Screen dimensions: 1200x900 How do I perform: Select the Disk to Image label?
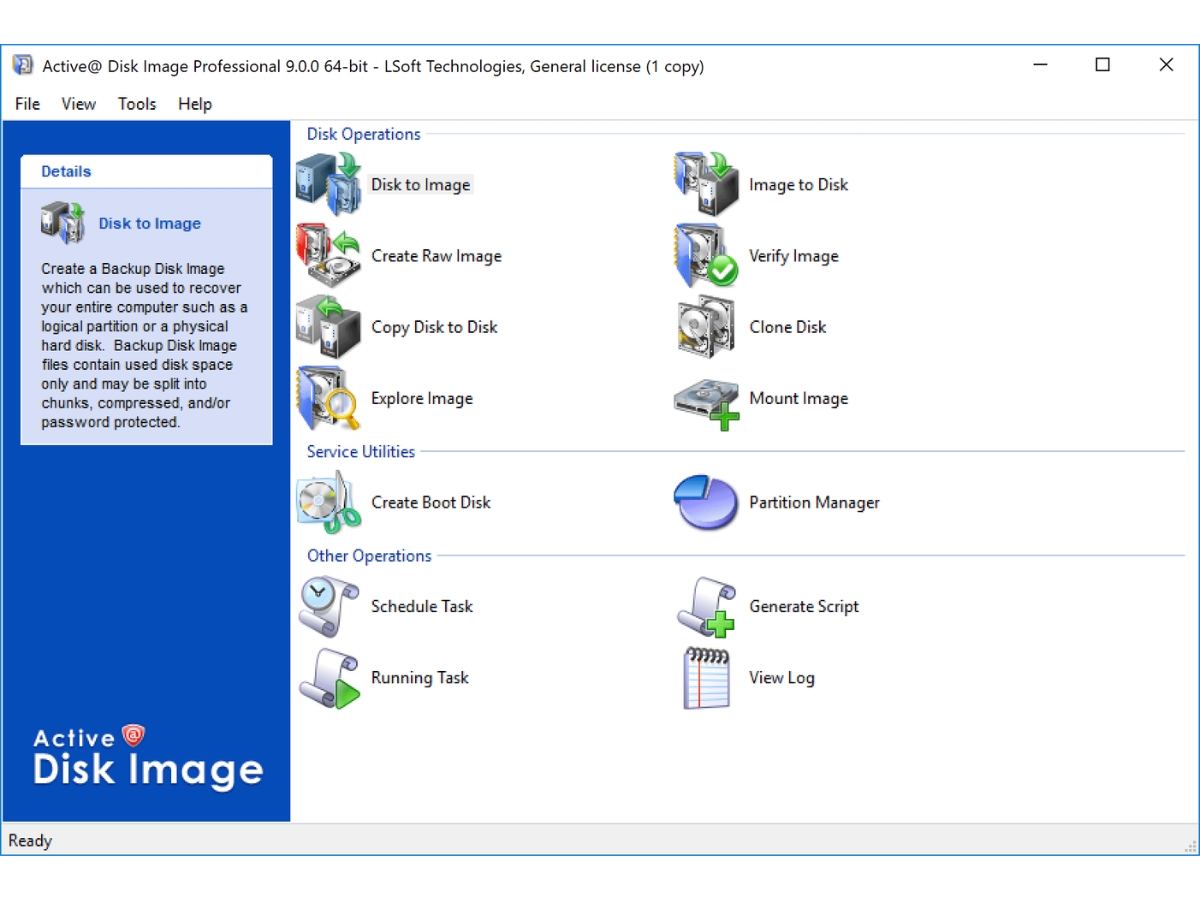point(421,185)
